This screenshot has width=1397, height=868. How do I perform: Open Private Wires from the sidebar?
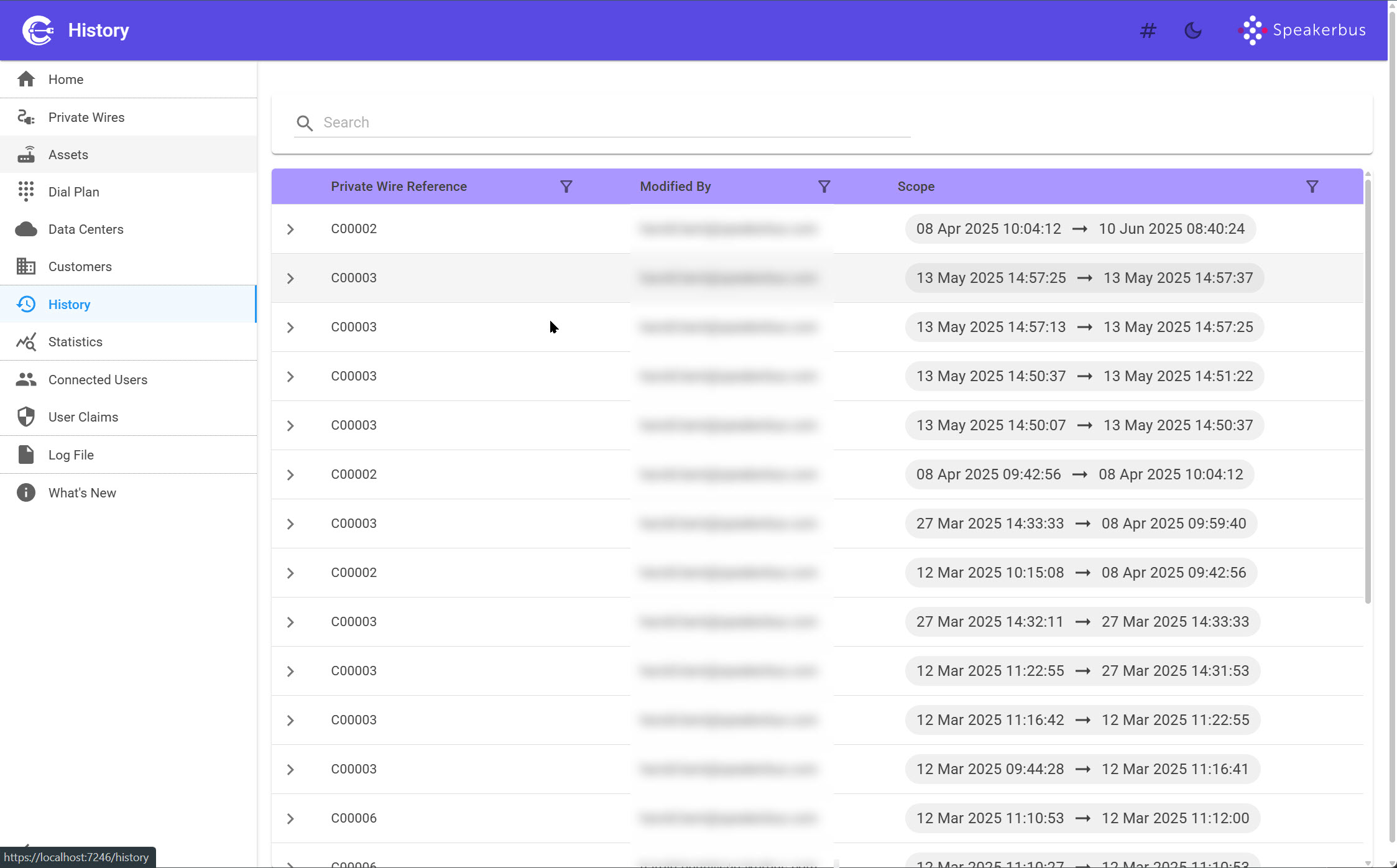coord(86,118)
